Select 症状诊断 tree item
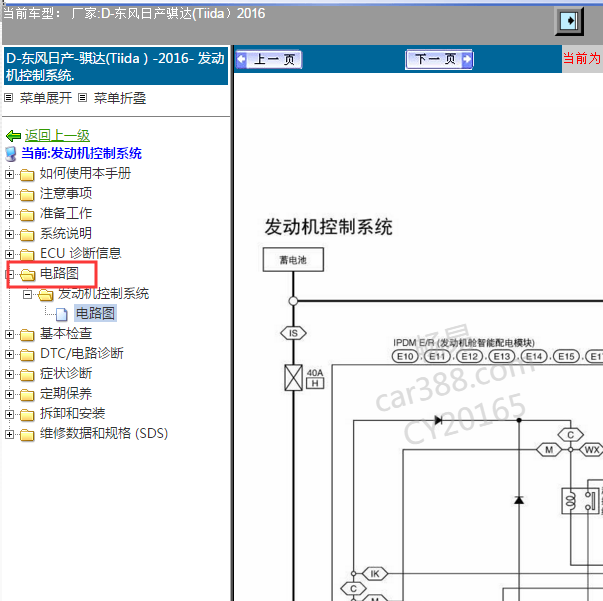603x601 pixels. 66,373
